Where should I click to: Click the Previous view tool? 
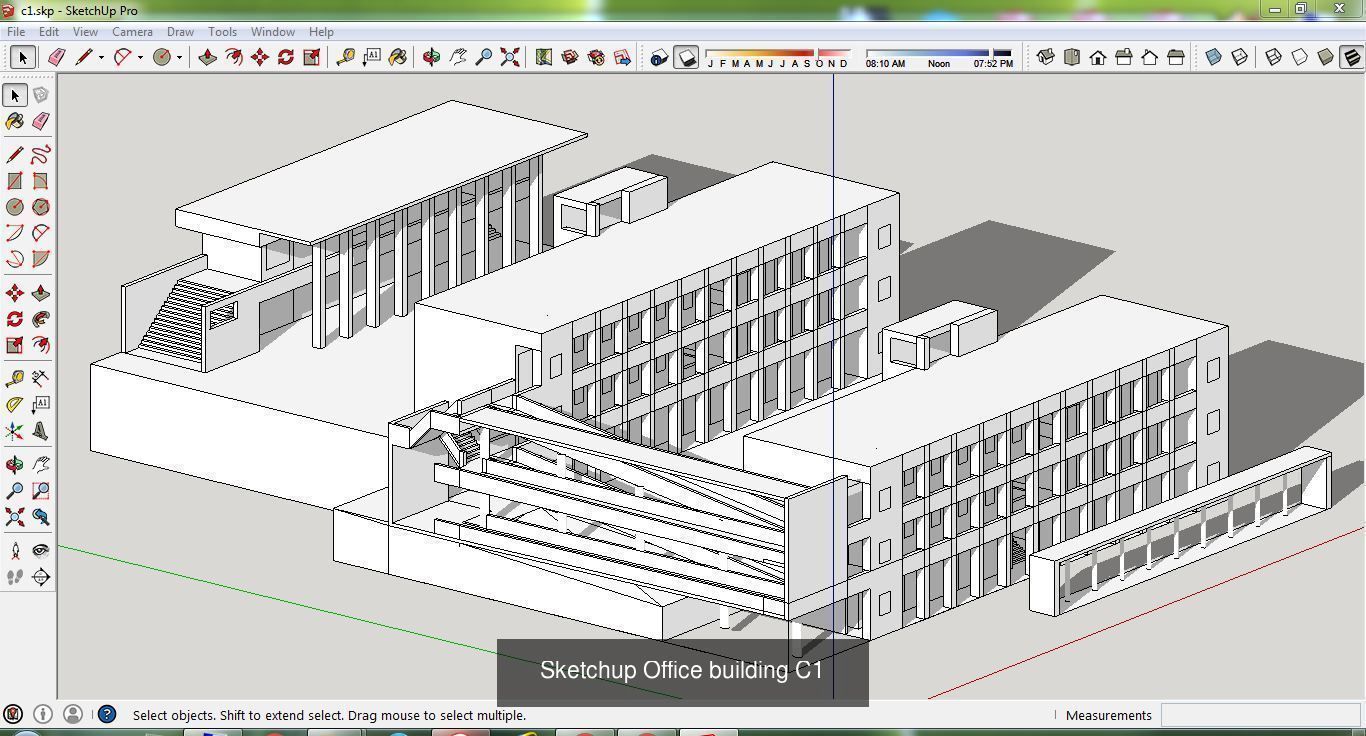(41, 517)
